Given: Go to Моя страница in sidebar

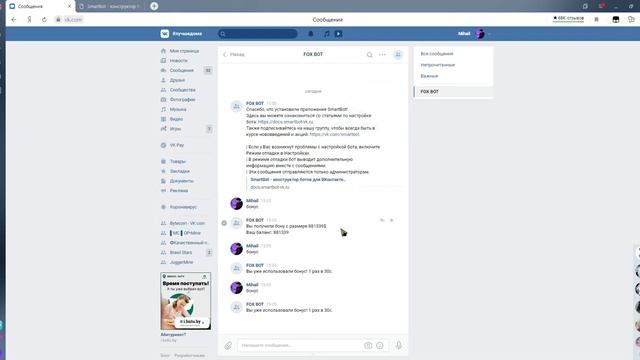Looking at the screenshot, I should click(x=184, y=51).
